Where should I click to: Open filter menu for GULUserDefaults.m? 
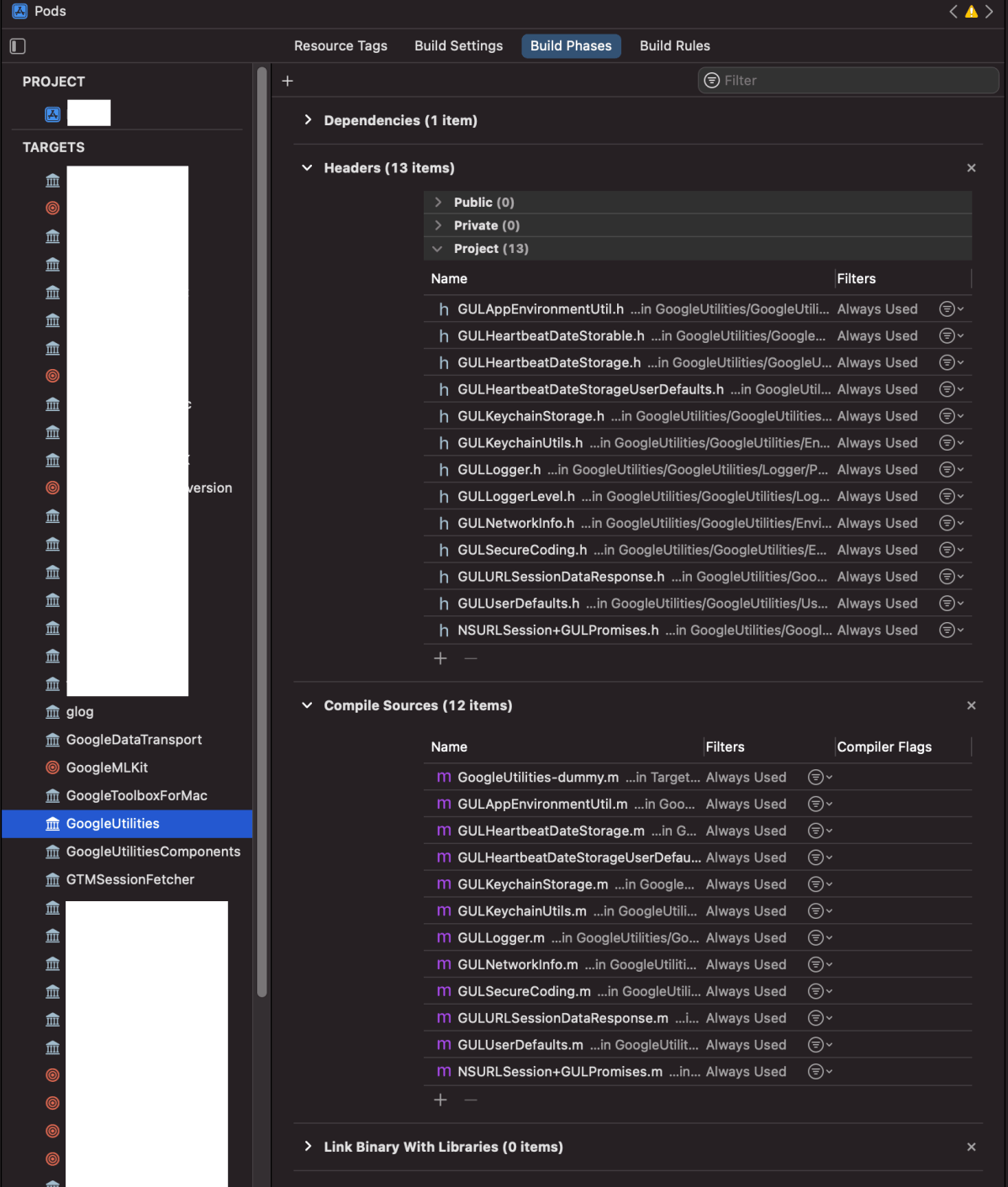point(820,1045)
